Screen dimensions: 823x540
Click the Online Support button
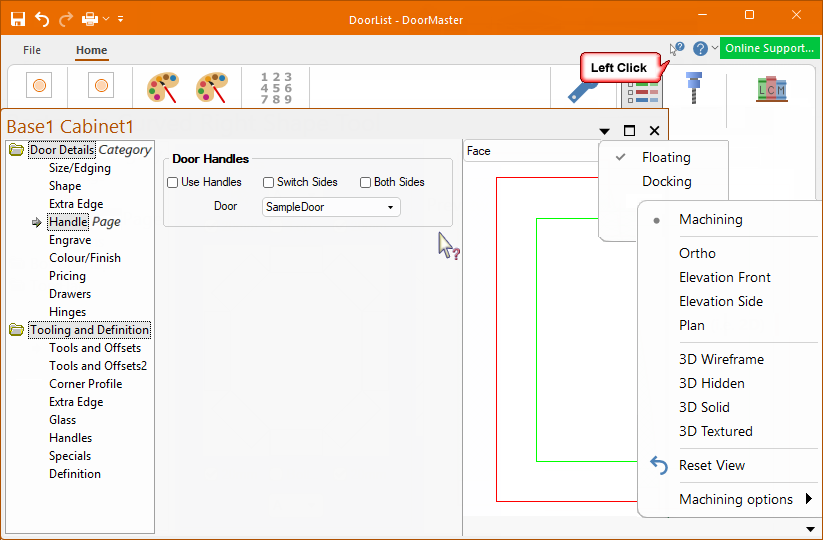click(769, 48)
